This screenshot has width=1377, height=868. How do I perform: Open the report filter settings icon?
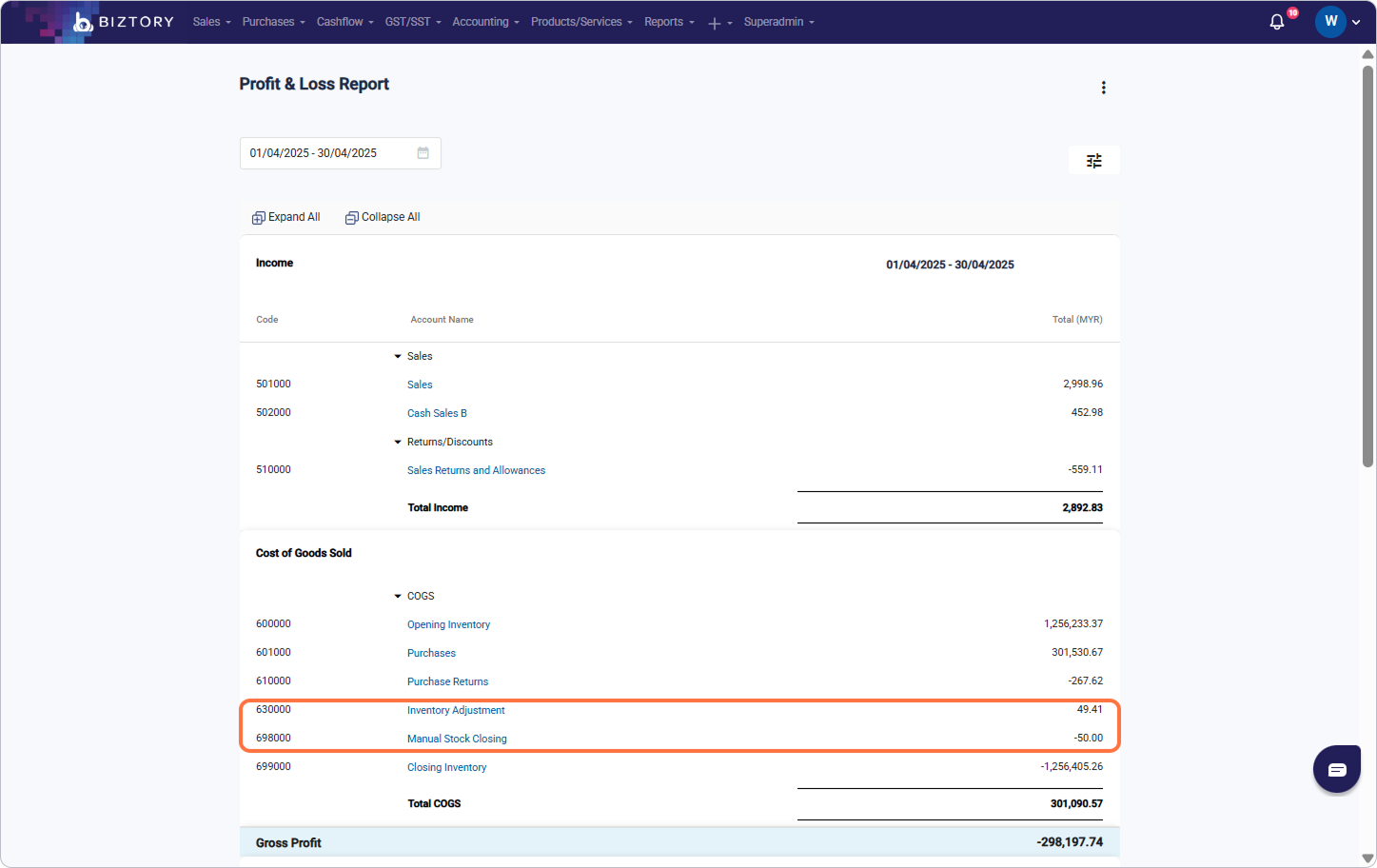pos(1094,161)
